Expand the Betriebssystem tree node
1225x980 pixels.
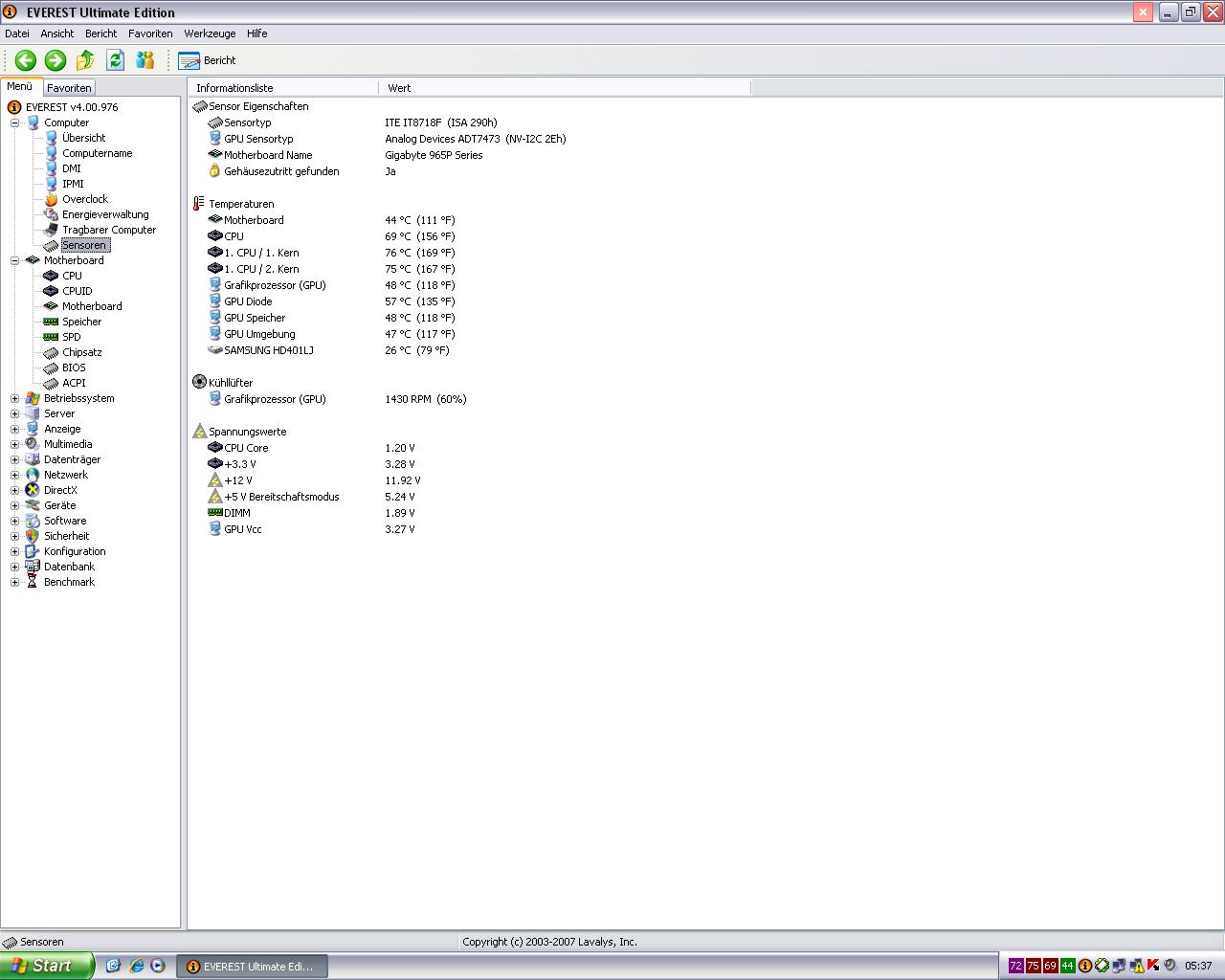point(14,398)
